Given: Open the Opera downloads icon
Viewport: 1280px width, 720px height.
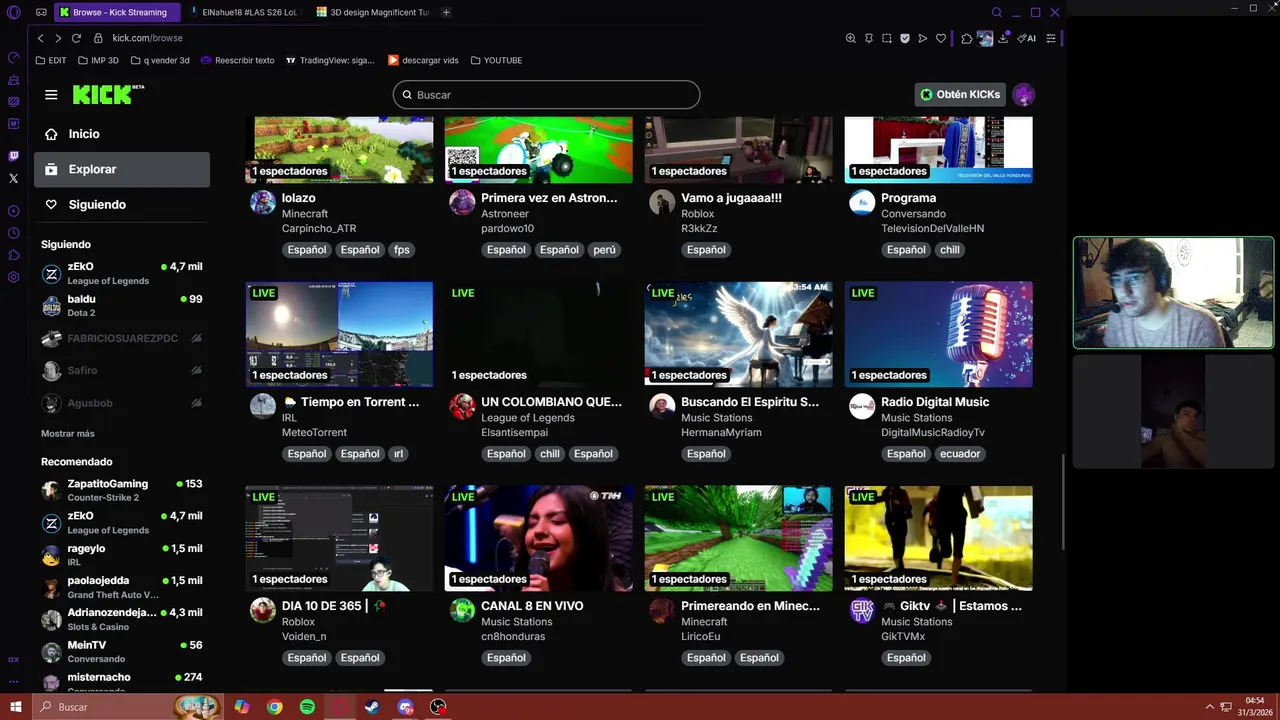Looking at the screenshot, I should (1003, 38).
